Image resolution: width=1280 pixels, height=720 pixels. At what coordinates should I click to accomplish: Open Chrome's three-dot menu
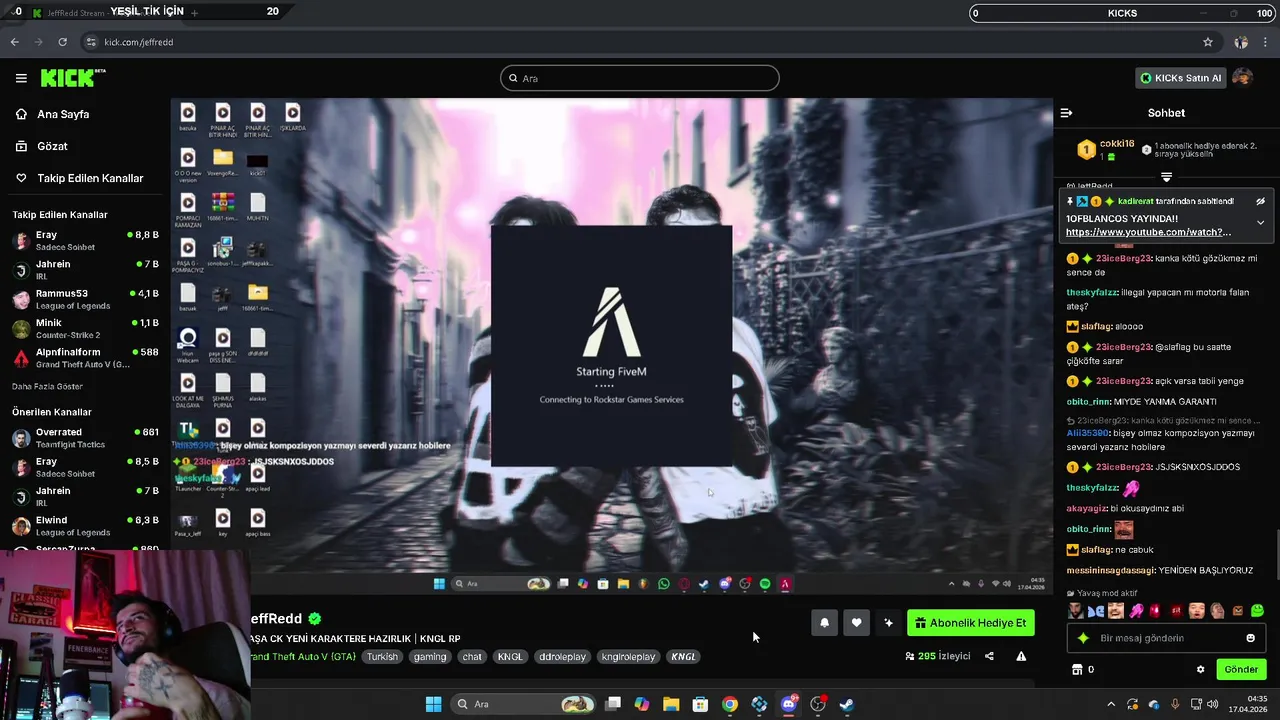click(x=1266, y=42)
